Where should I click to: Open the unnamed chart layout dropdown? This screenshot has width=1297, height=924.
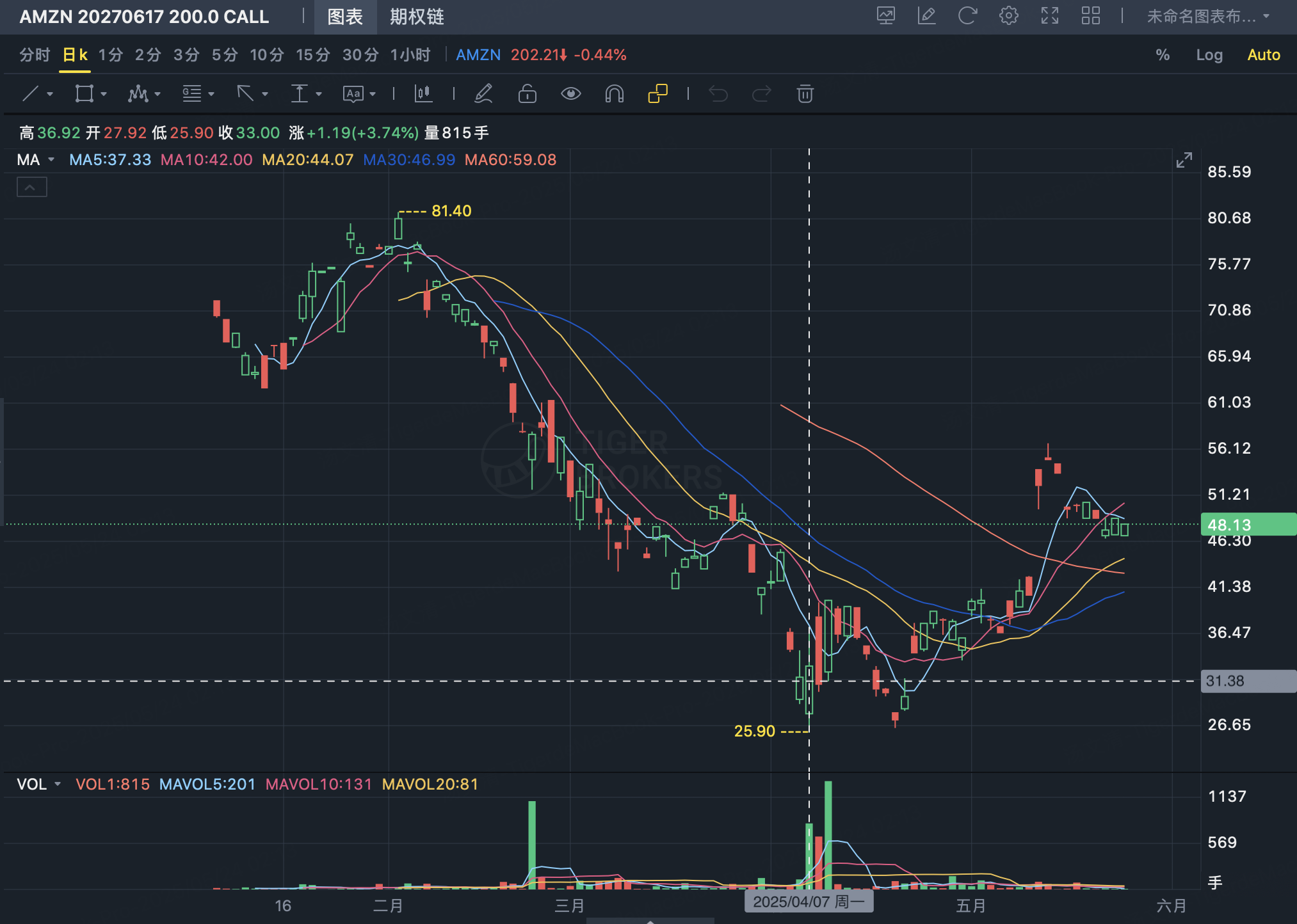point(1208,16)
